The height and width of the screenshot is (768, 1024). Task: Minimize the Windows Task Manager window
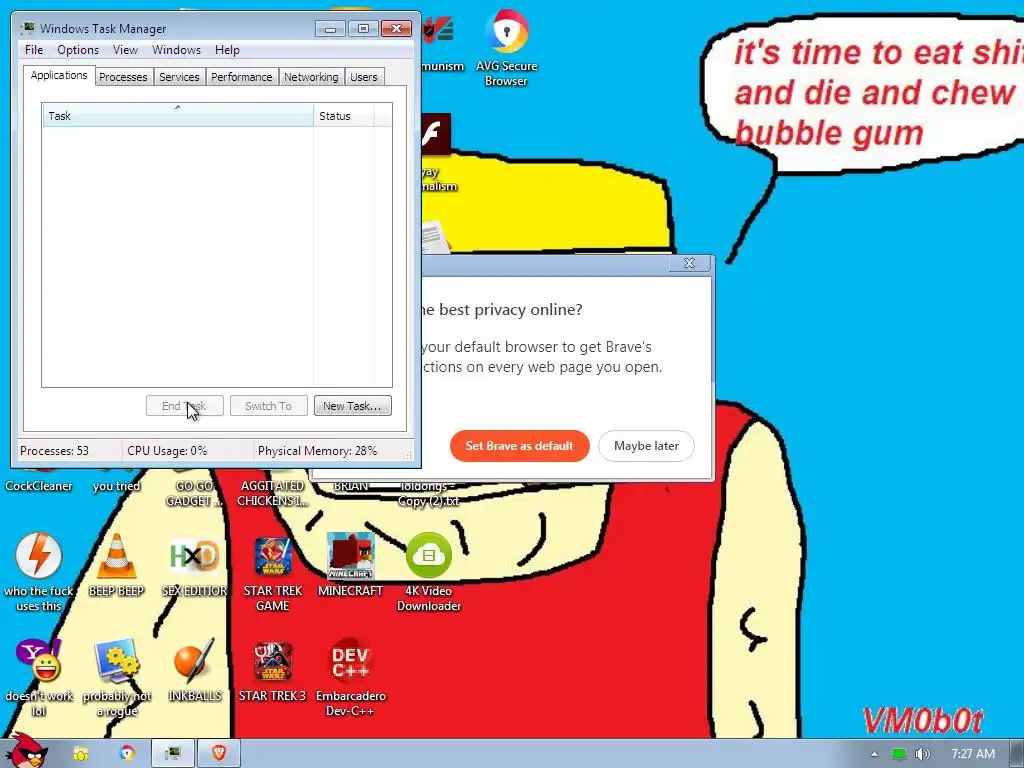330,29
